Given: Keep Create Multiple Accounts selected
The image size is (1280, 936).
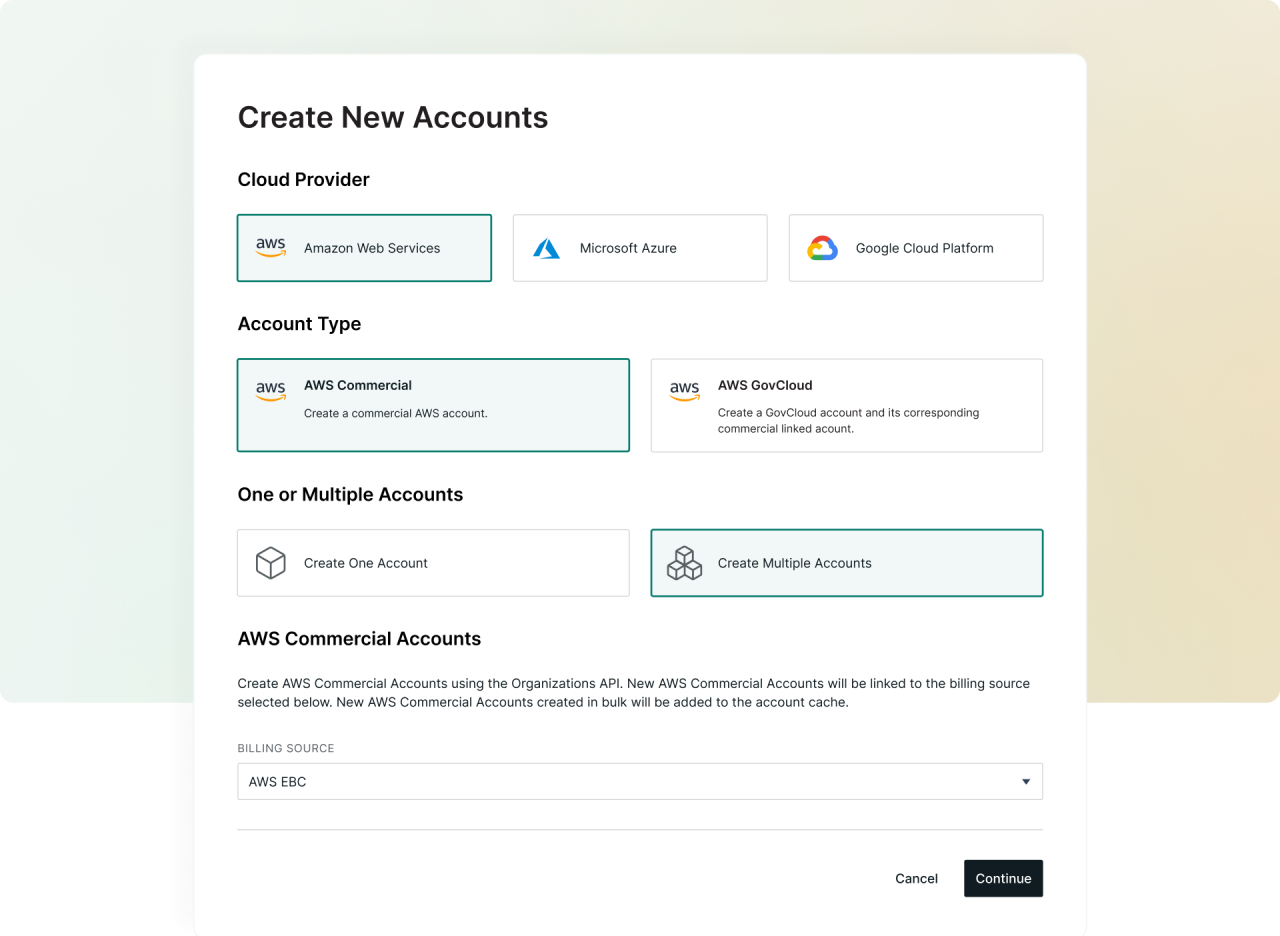Looking at the screenshot, I should tap(846, 562).
